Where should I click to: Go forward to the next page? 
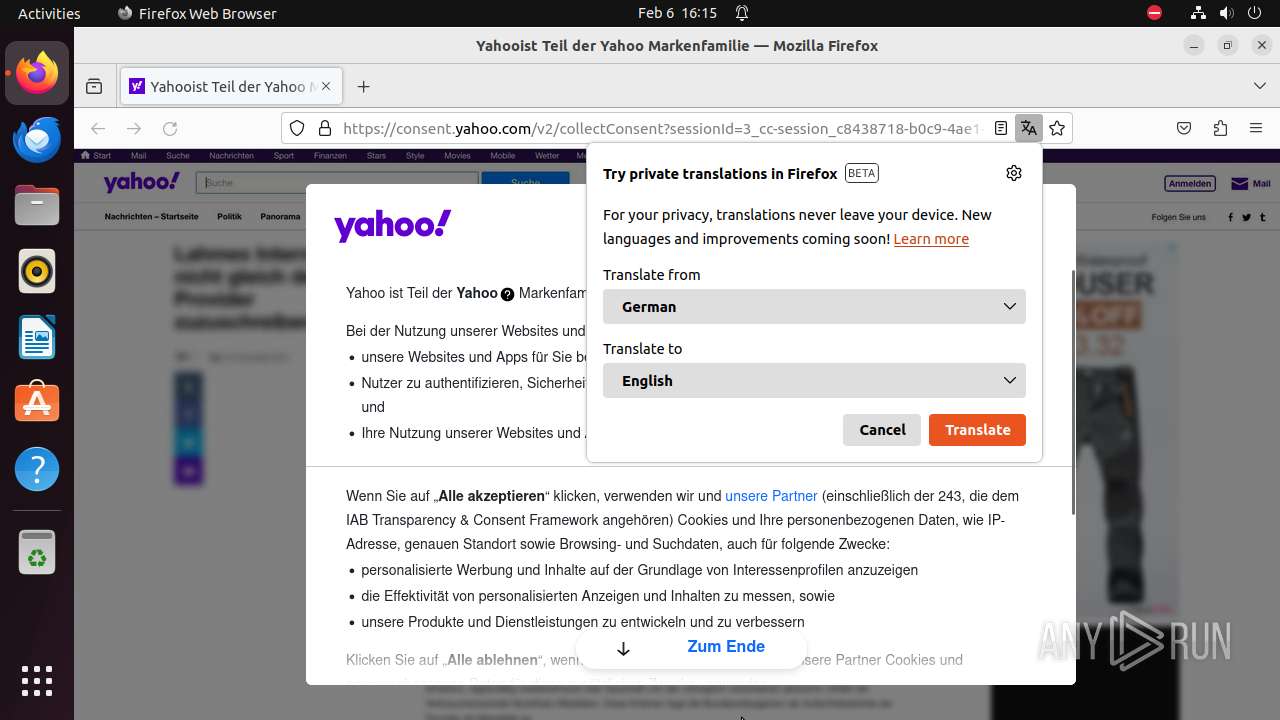tap(134, 128)
